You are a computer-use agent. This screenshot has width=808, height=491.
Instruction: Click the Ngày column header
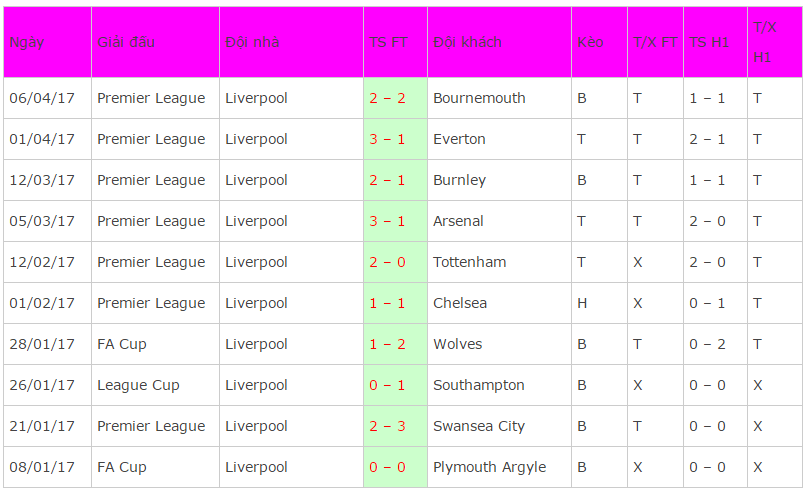click(47, 42)
